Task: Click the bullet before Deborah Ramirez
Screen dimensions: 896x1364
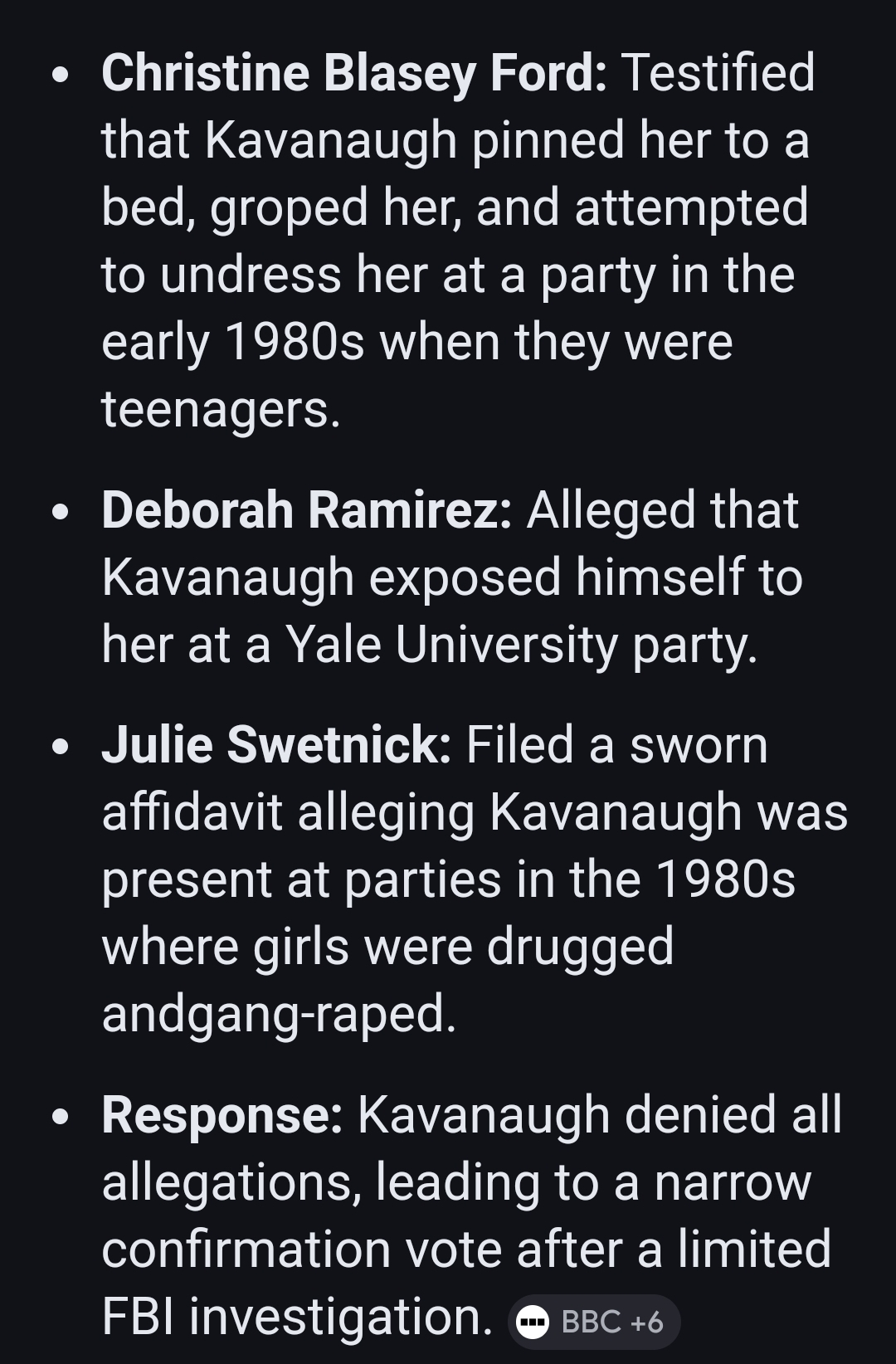Action: (59, 511)
